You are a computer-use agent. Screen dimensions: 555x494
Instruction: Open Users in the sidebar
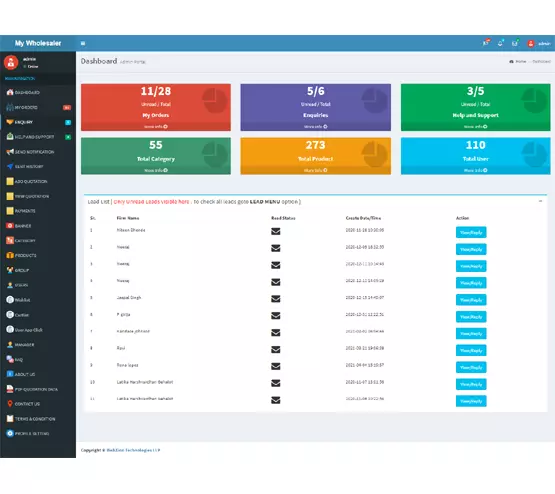coord(38,285)
